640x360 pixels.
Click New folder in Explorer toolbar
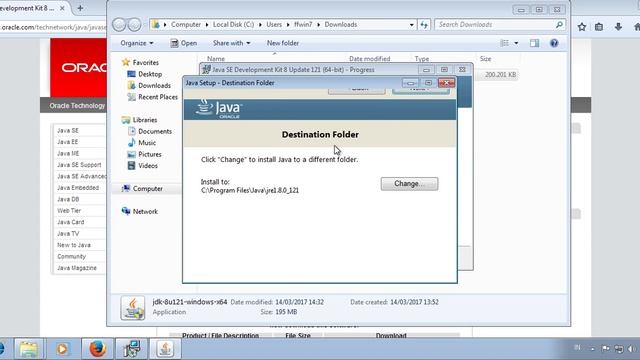[282, 43]
